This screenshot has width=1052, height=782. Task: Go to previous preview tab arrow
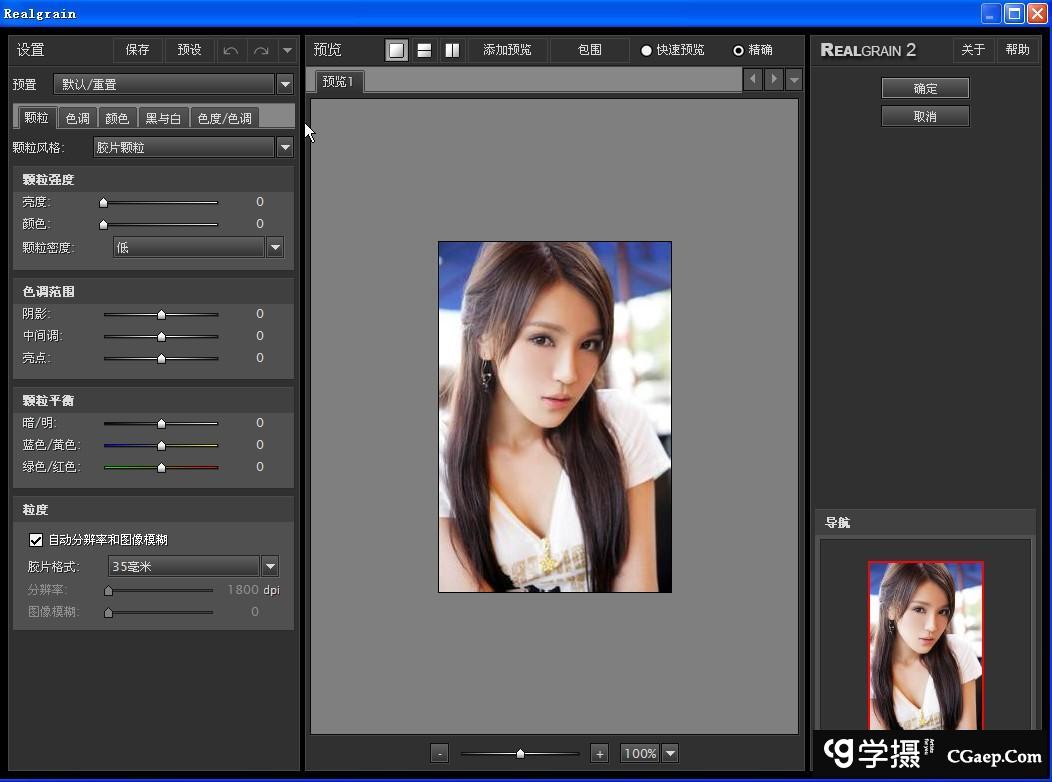(752, 79)
